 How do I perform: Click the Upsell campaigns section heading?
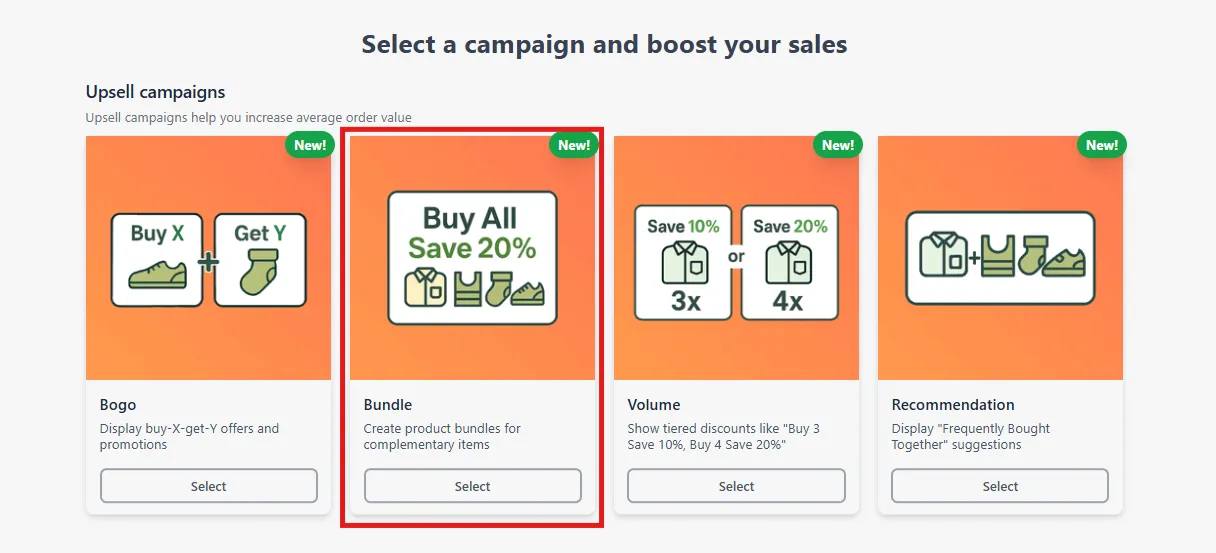(x=156, y=92)
